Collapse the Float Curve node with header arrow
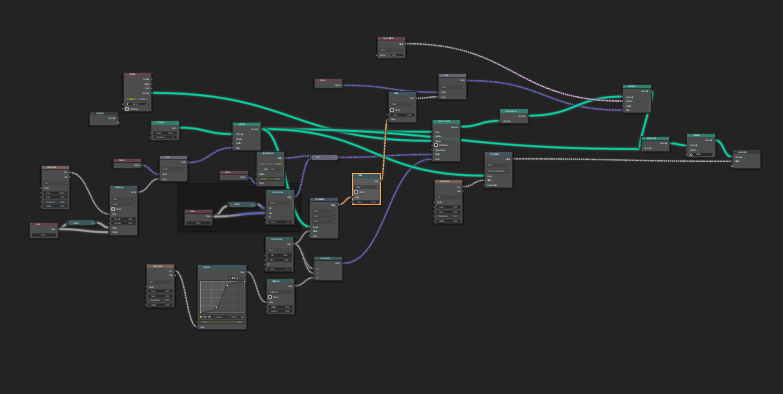The image size is (783, 394). pos(200,267)
